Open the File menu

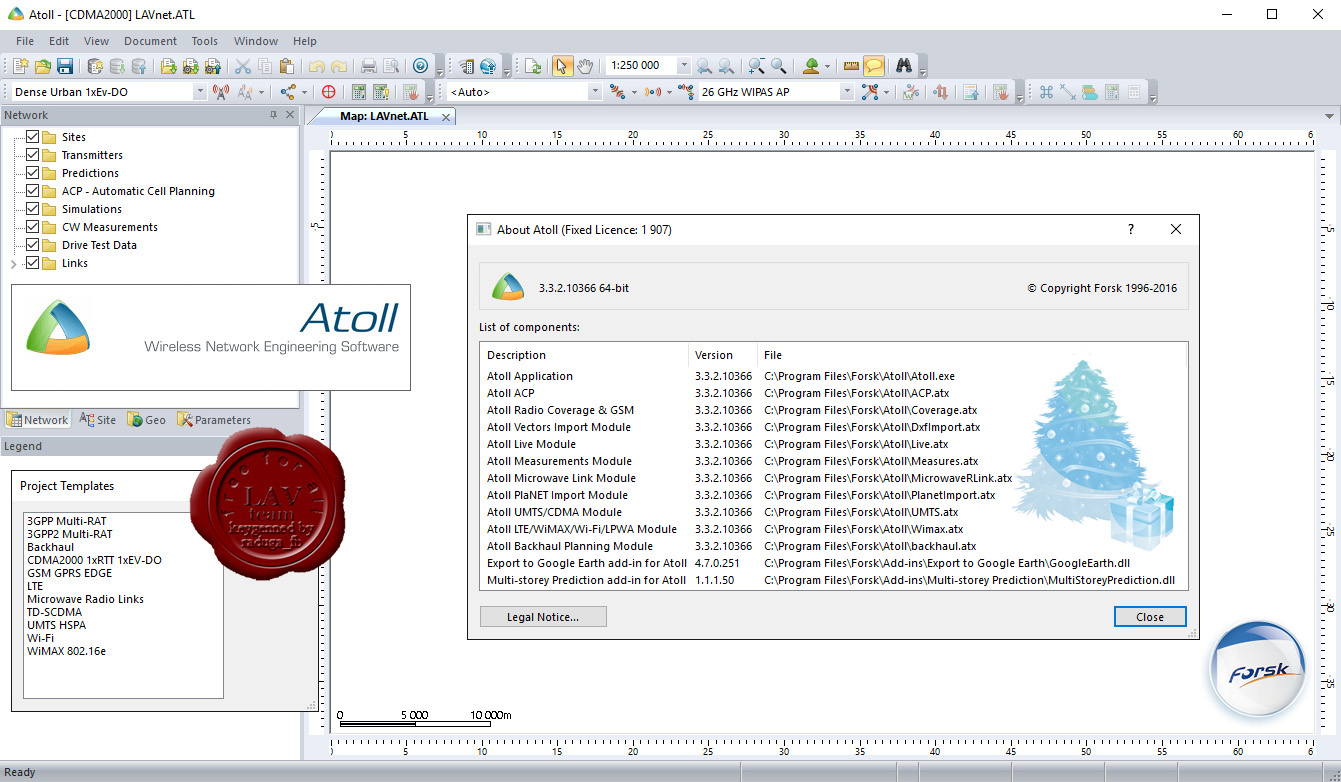pos(25,41)
